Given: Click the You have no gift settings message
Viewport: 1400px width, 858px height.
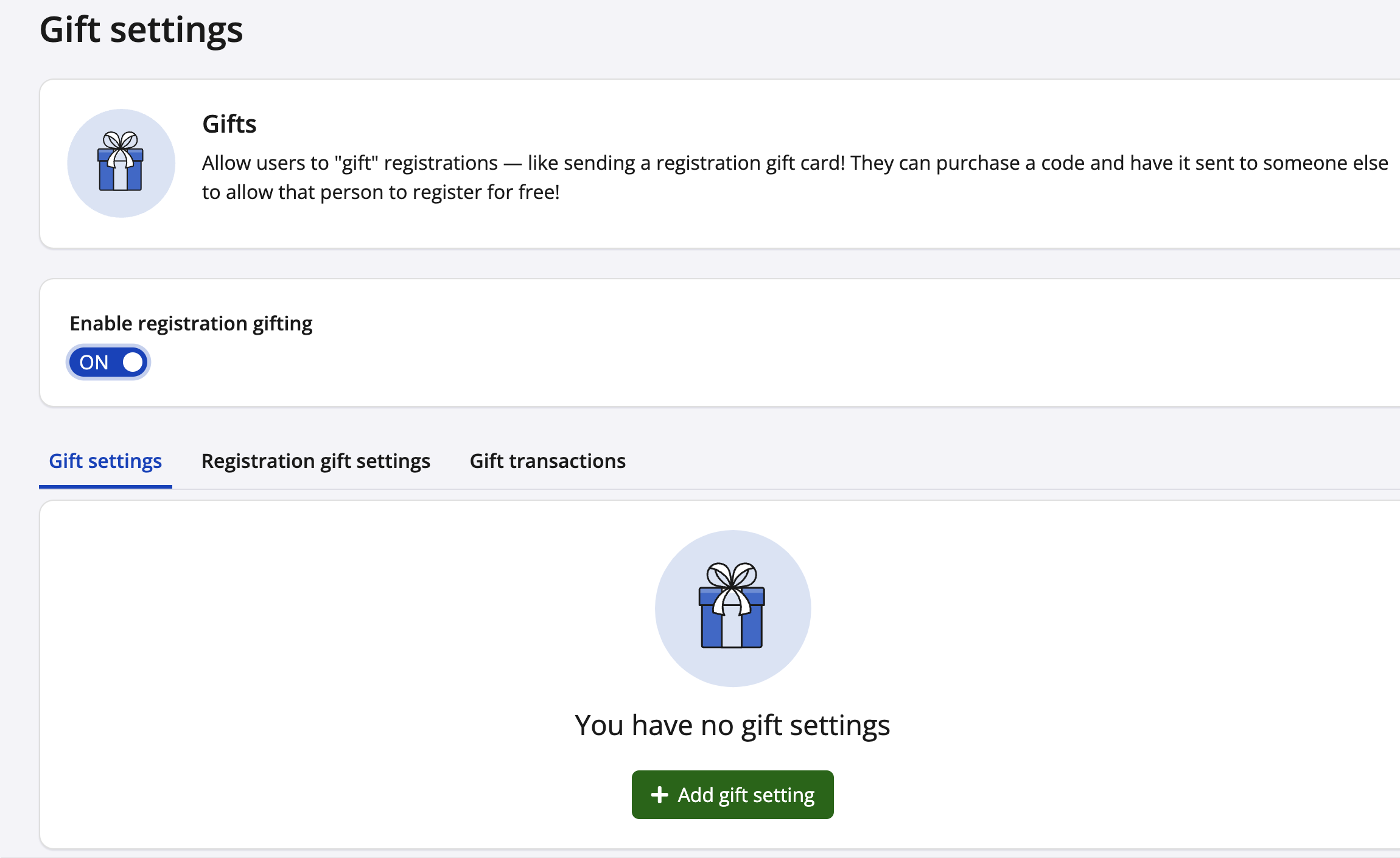Looking at the screenshot, I should pyautogui.click(x=732, y=725).
